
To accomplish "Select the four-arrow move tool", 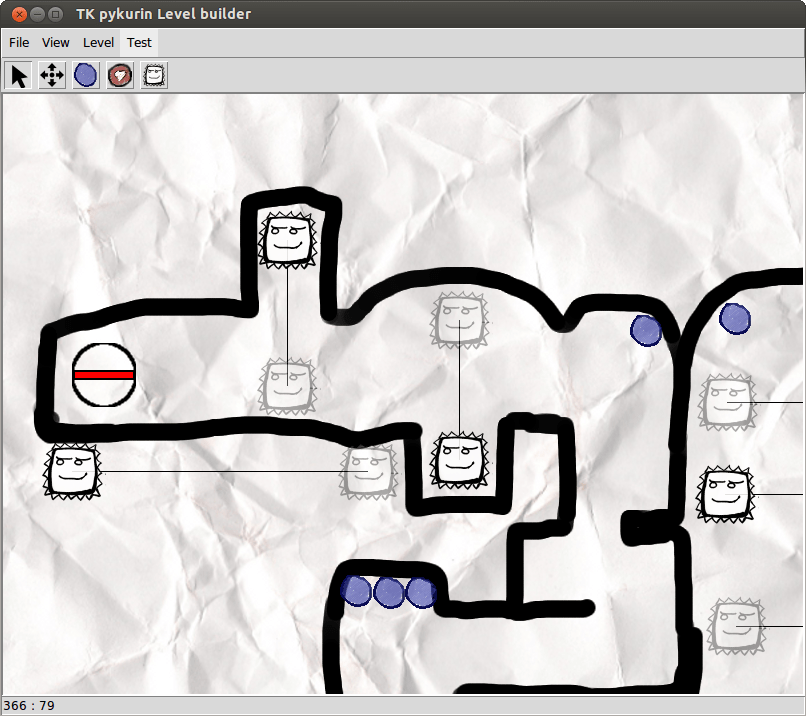I will click(52, 75).
